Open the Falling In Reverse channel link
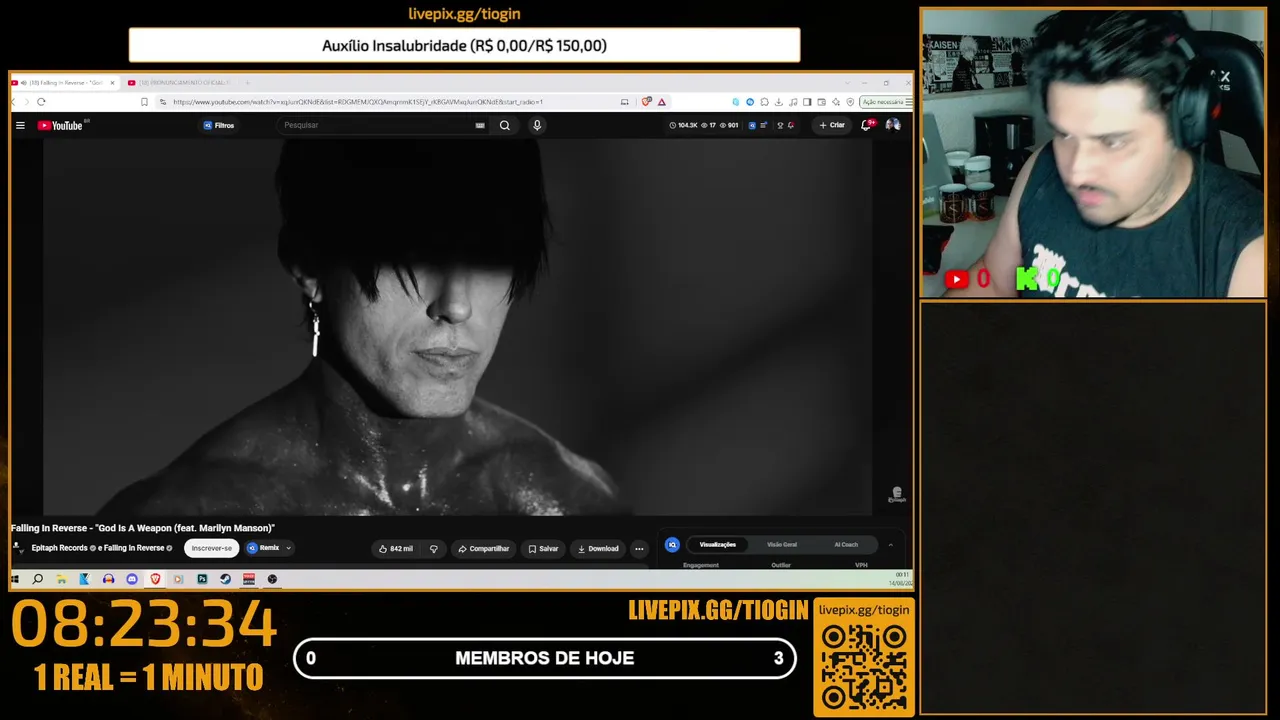The image size is (1280, 720). (135, 548)
